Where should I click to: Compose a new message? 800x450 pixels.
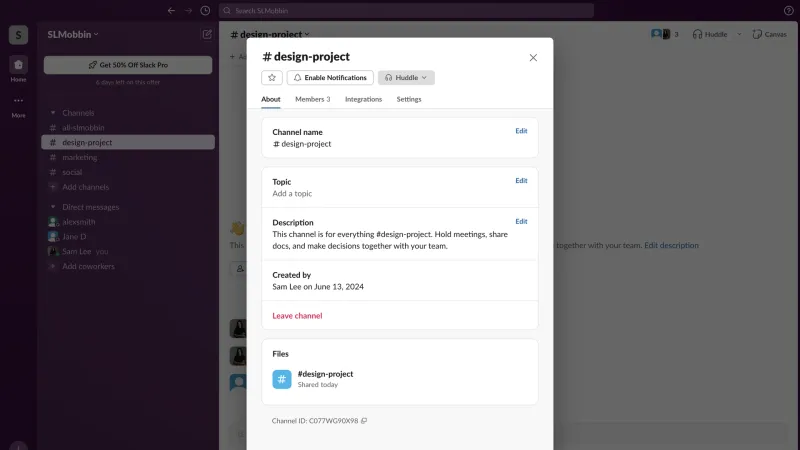[x=207, y=34]
